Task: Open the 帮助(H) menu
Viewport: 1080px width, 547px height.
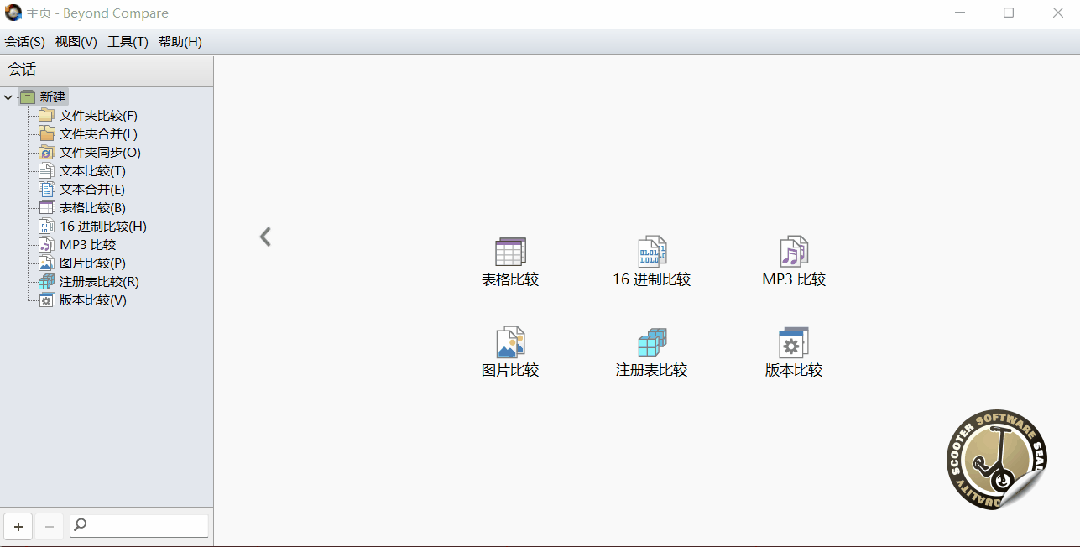Action: point(180,42)
